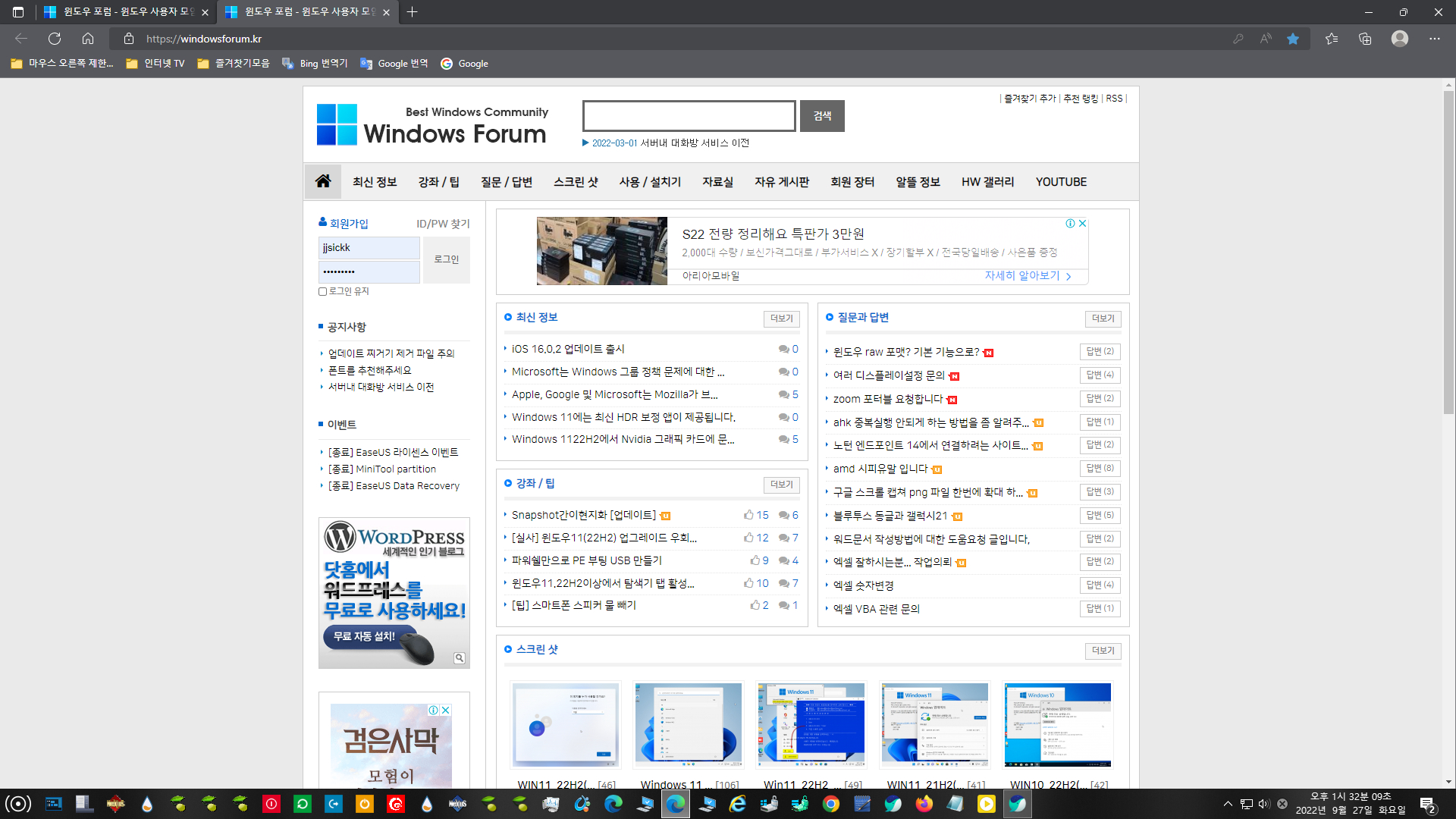
Task: Open the favorites list icon
Action: point(1332,39)
